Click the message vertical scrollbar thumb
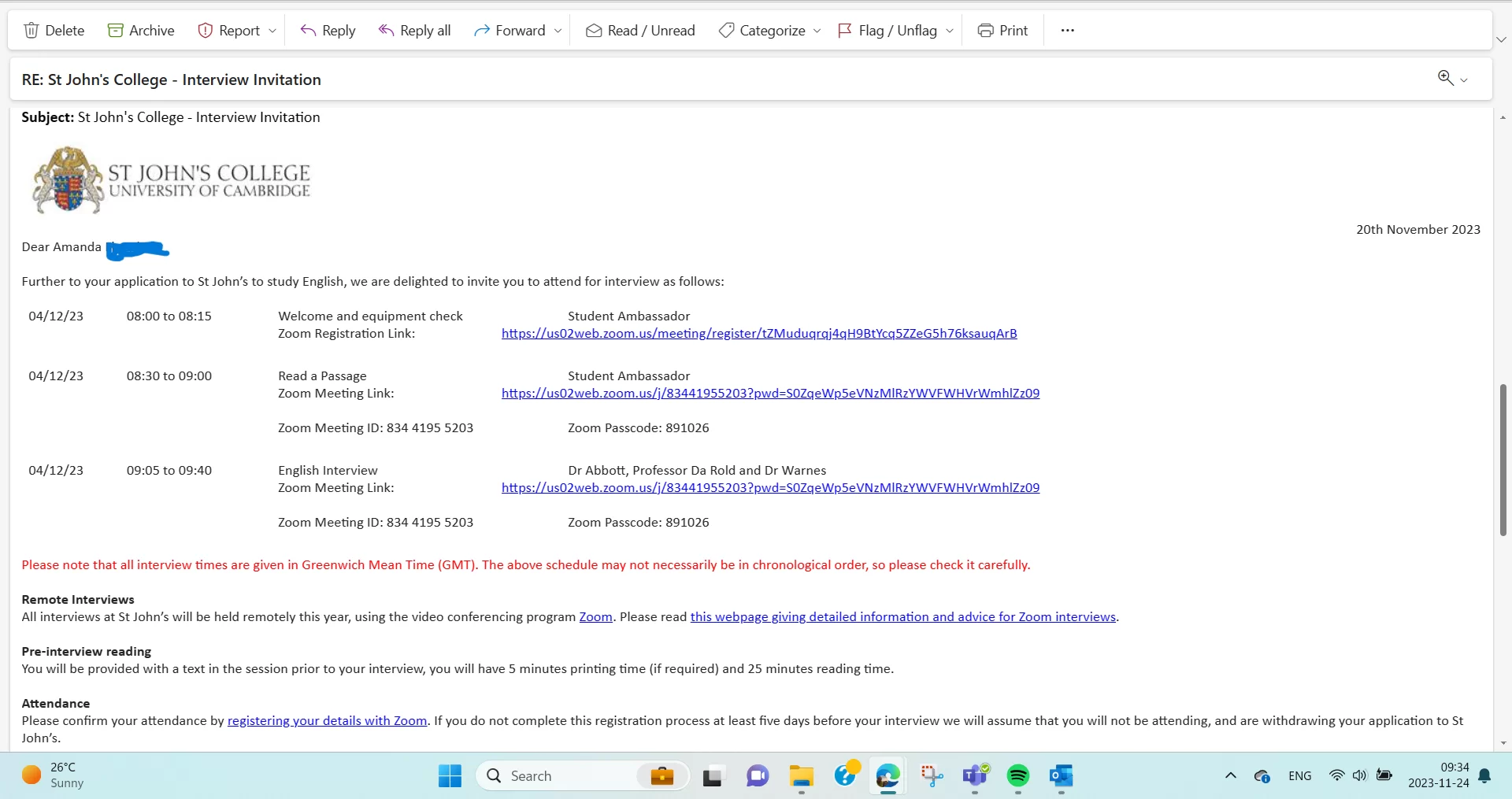Viewport: 1512px width, 799px height. pyautogui.click(x=1503, y=461)
